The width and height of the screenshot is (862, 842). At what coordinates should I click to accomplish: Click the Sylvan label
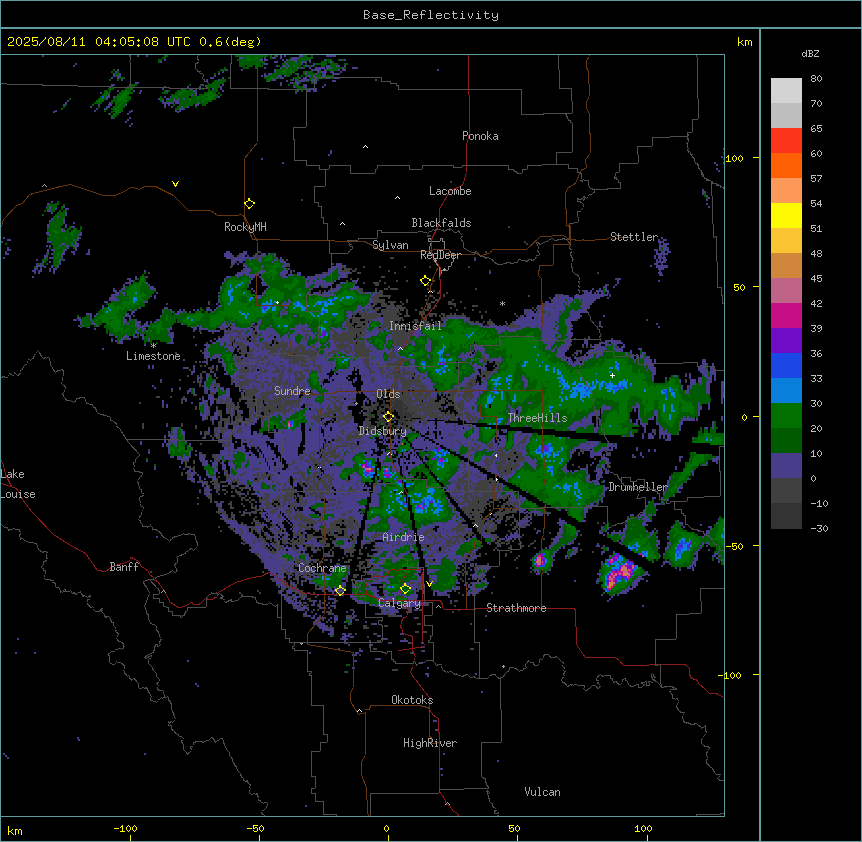pos(390,245)
